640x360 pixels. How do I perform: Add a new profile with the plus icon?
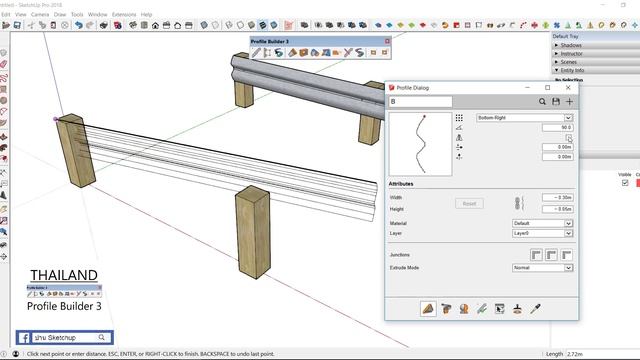pyautogui.click(x=569, y=102)
